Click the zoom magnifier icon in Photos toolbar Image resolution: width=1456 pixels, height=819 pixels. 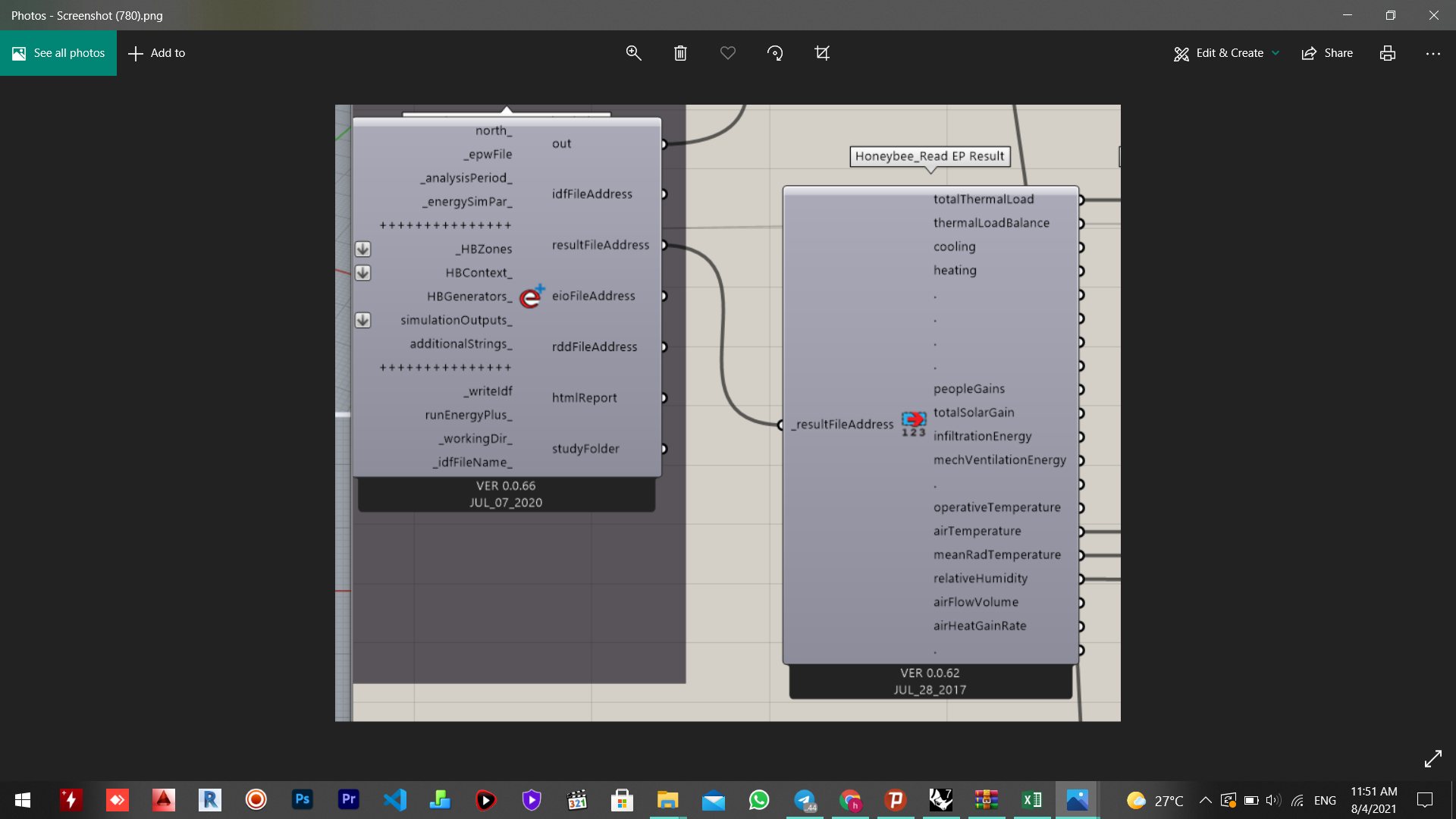pos(633,53)
